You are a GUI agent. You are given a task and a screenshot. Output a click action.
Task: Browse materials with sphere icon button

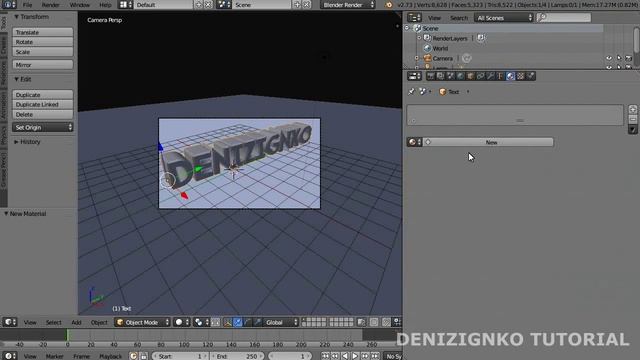pos(414,142)
